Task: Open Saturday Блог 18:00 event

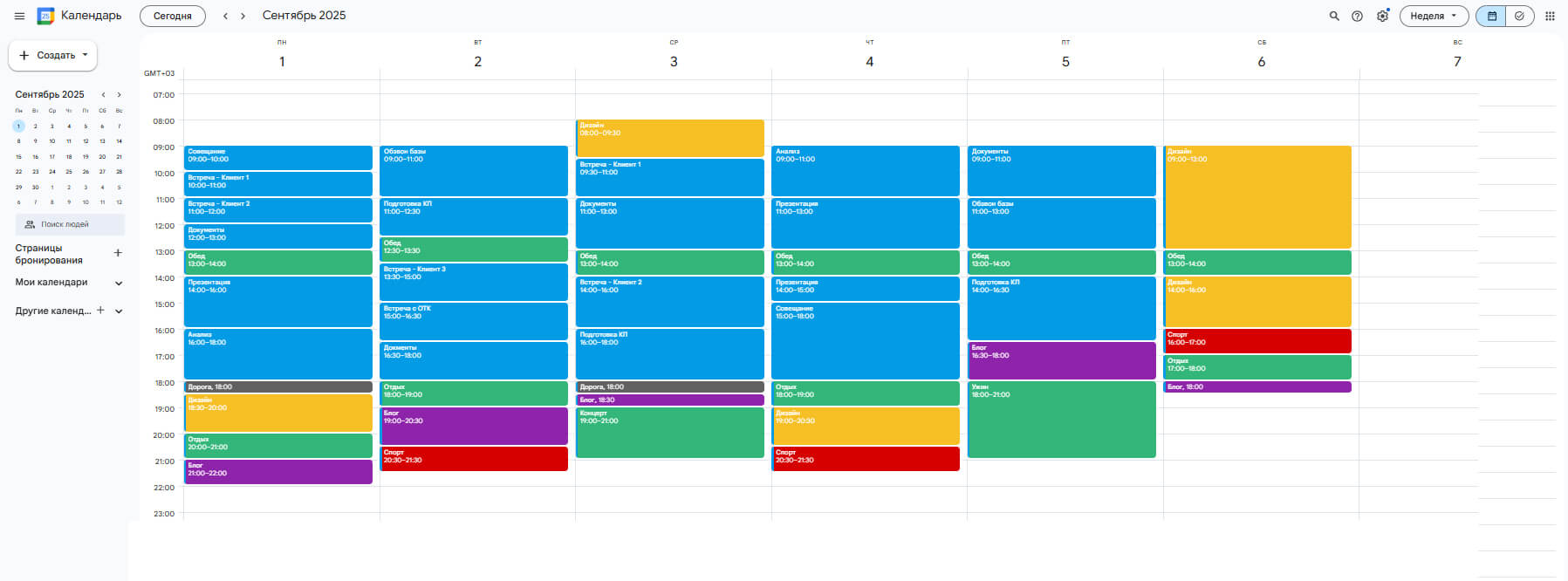Action: (1257, 386)
